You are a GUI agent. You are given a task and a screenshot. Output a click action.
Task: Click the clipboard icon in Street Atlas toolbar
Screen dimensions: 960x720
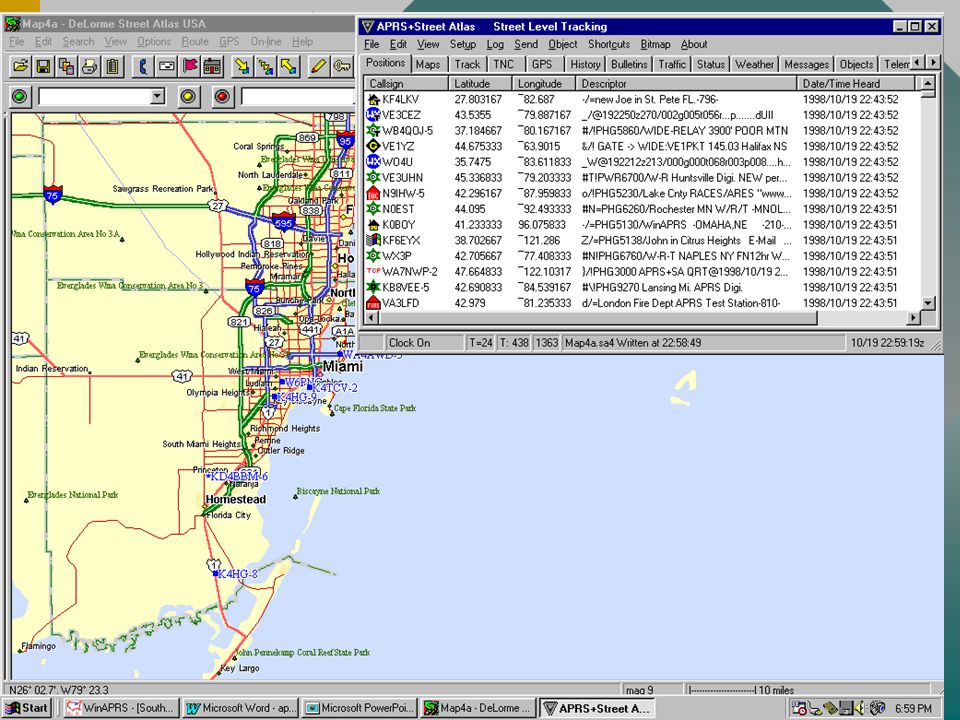pos(113,66)
